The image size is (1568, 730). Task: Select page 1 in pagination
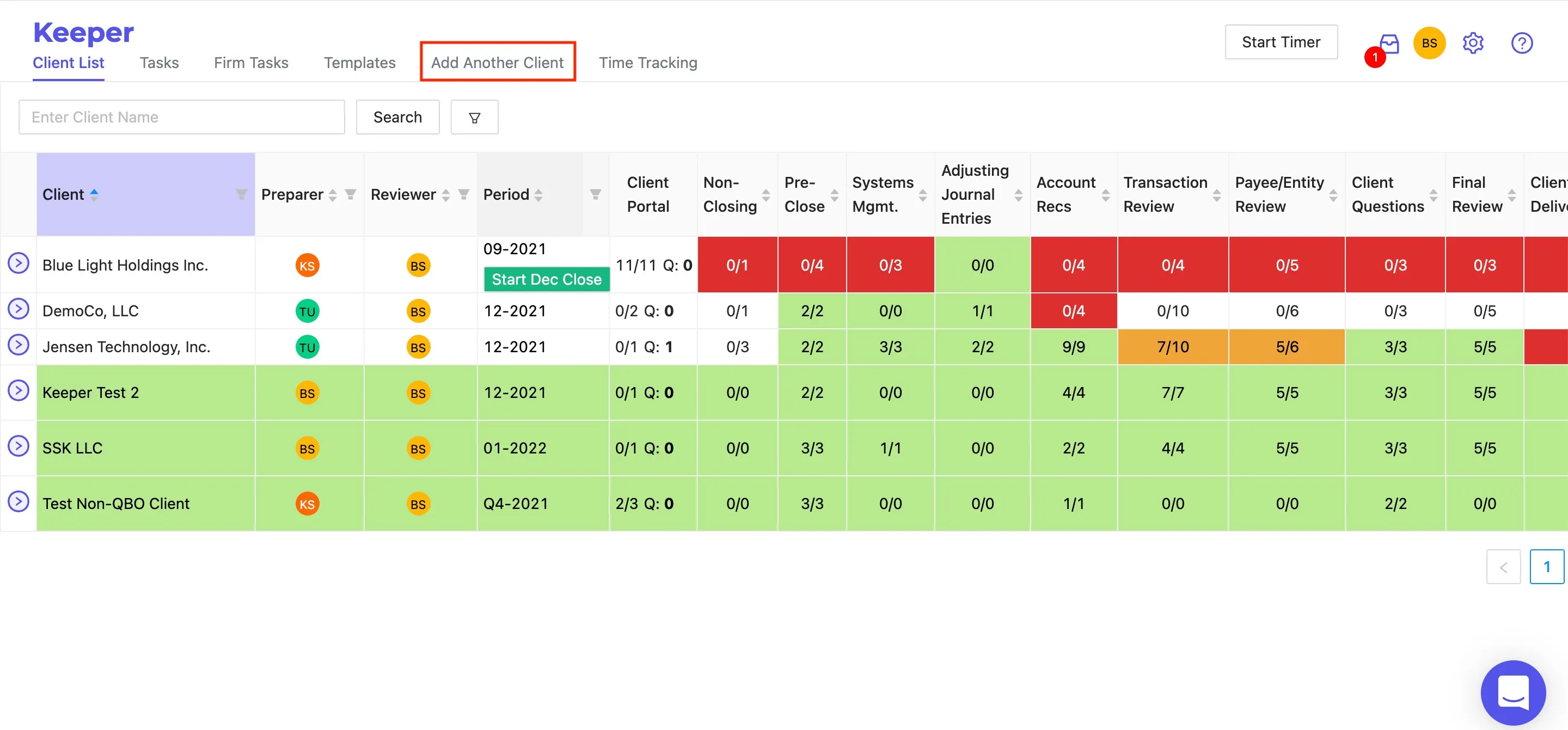pos(1546,567)
